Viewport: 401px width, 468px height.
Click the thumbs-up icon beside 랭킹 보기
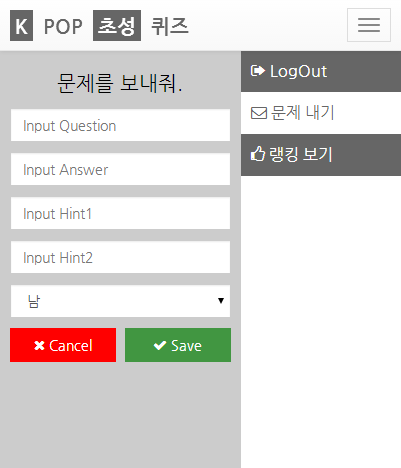[x=258, y=154]
